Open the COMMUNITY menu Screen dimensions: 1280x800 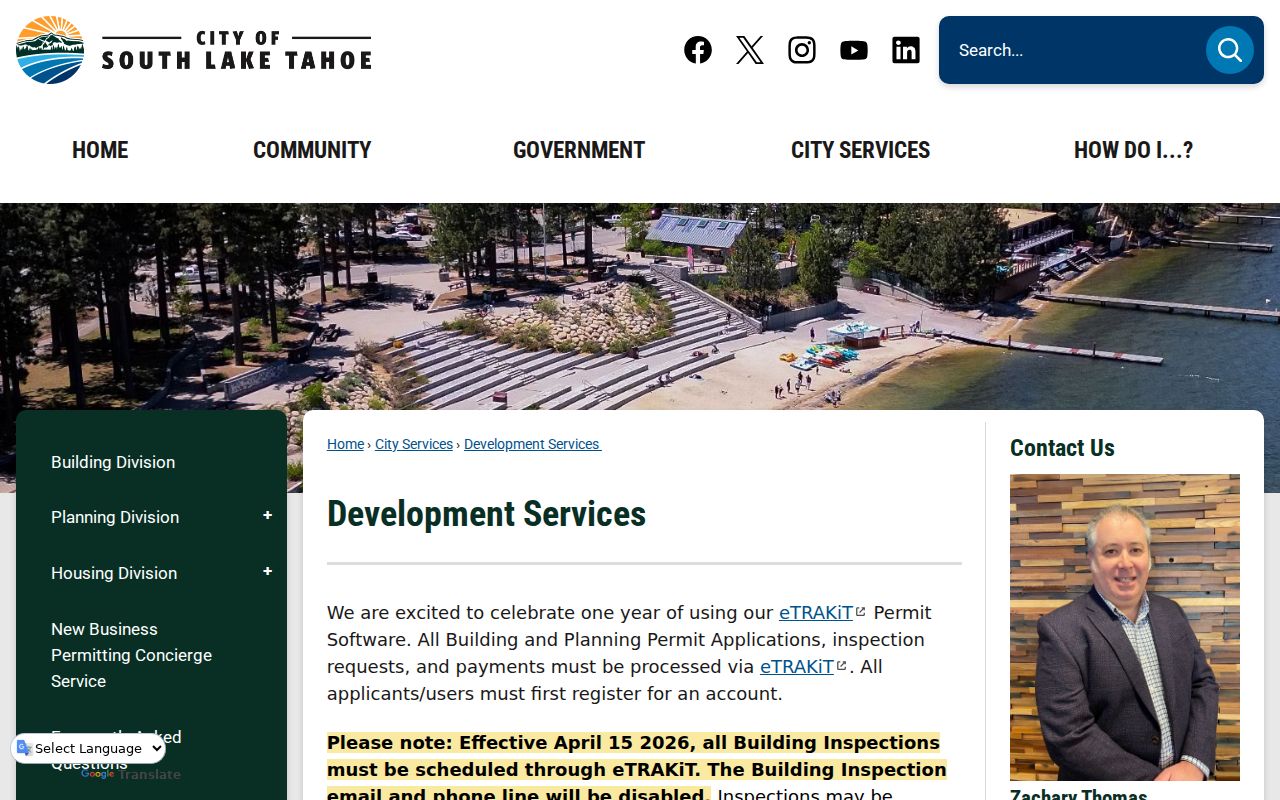[x=312, y=150]
